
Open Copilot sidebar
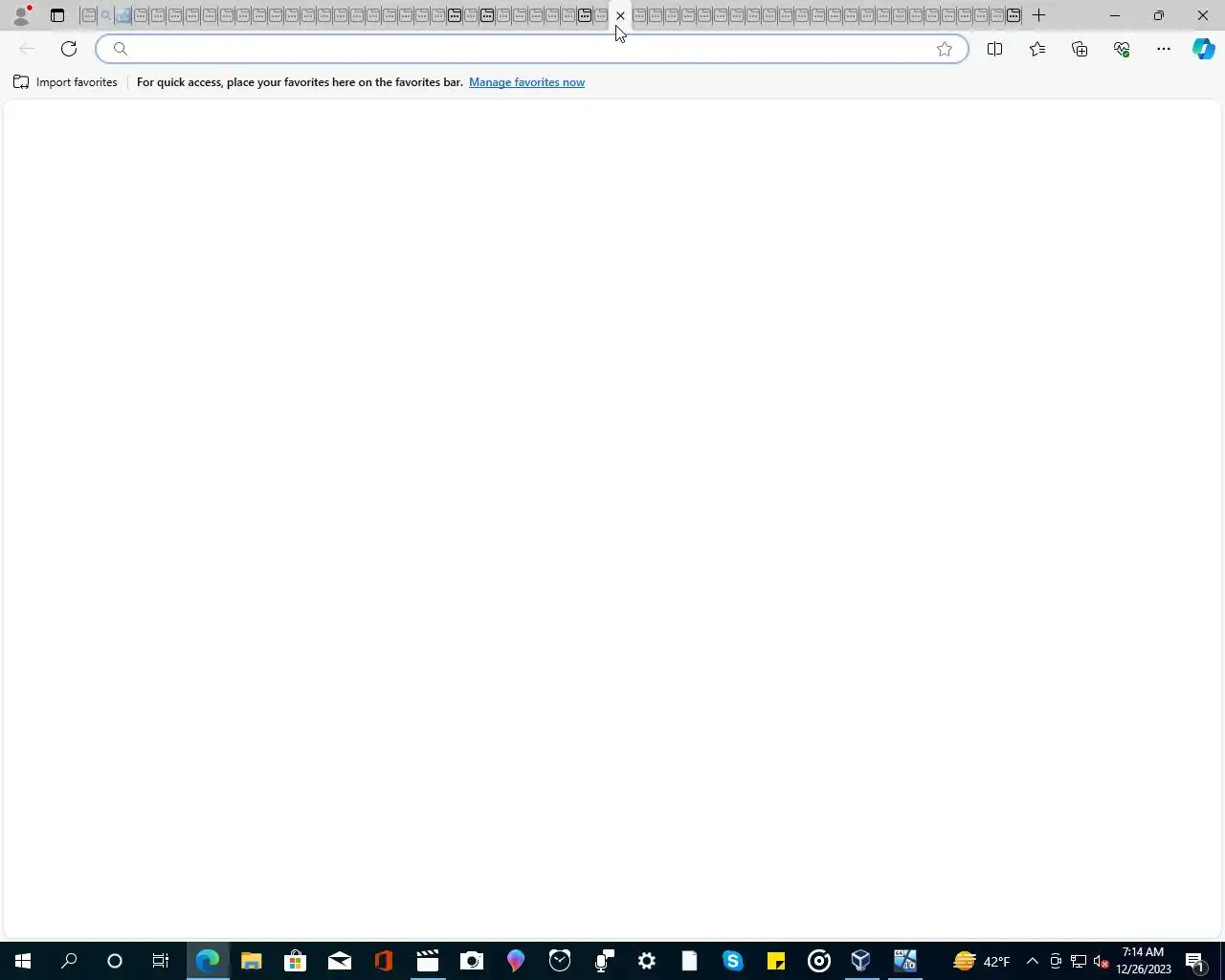click(x=1203, y=49)
